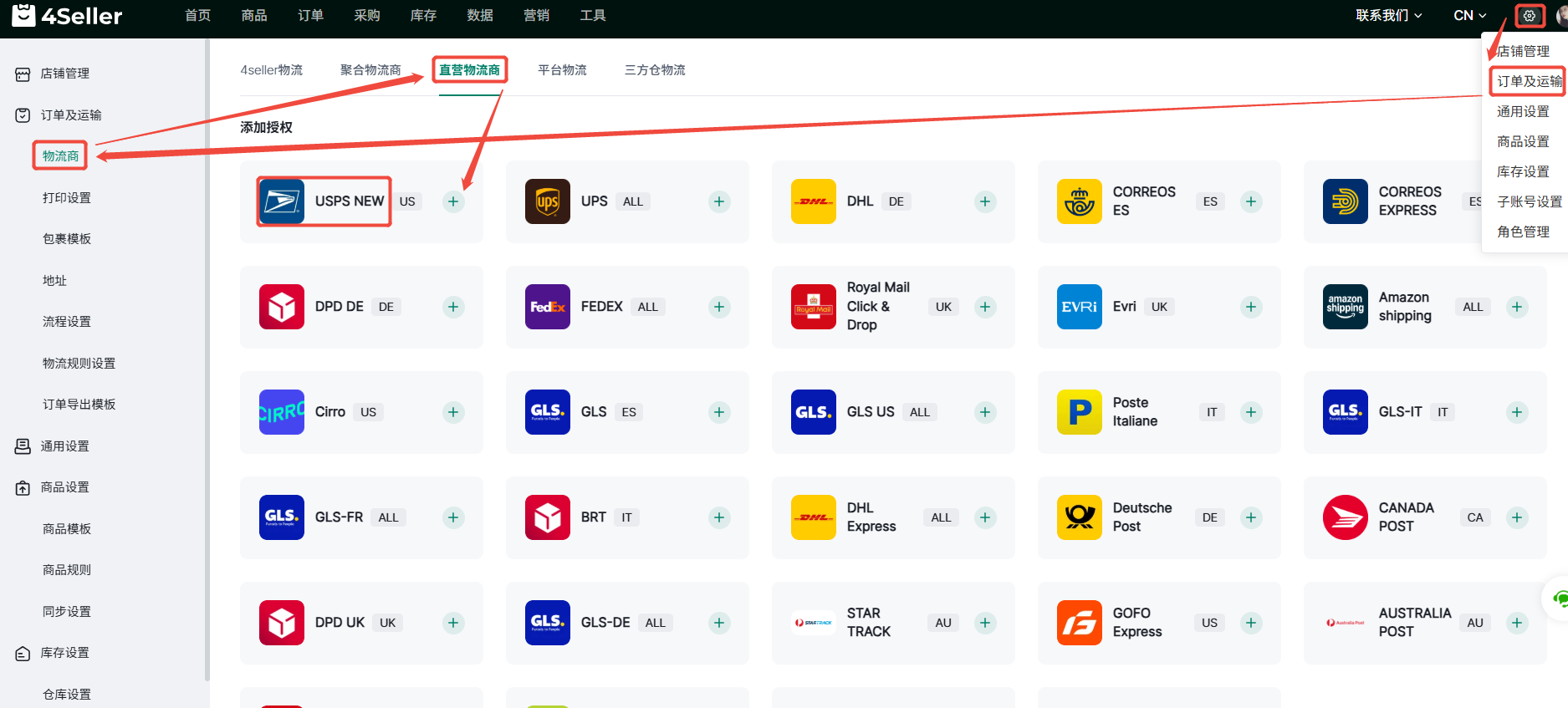Open the settings gear icon

1530,16
